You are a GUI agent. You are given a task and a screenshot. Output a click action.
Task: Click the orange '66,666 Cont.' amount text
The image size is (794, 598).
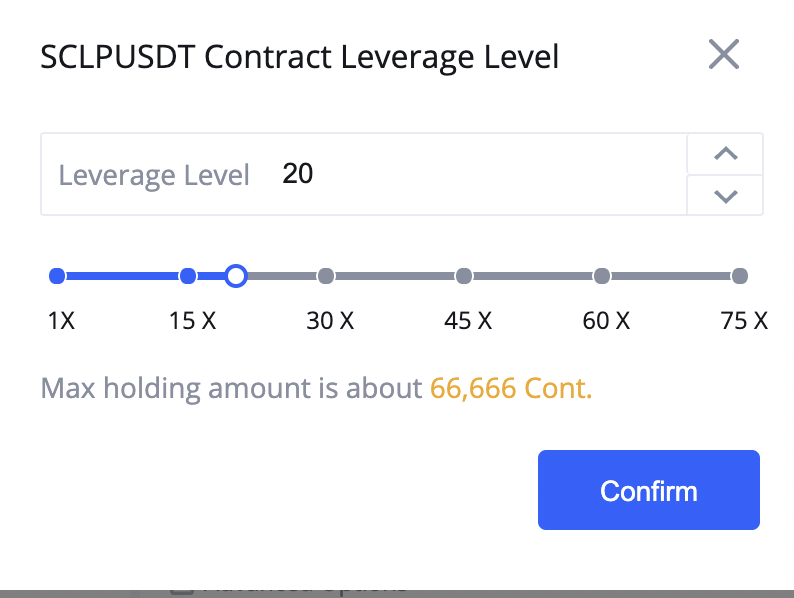pos(511,388)
